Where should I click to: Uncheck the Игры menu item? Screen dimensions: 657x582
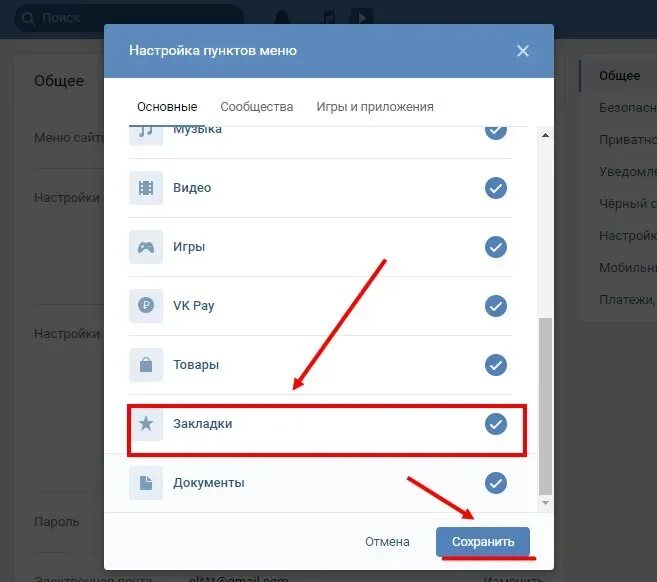coord(496,247)
